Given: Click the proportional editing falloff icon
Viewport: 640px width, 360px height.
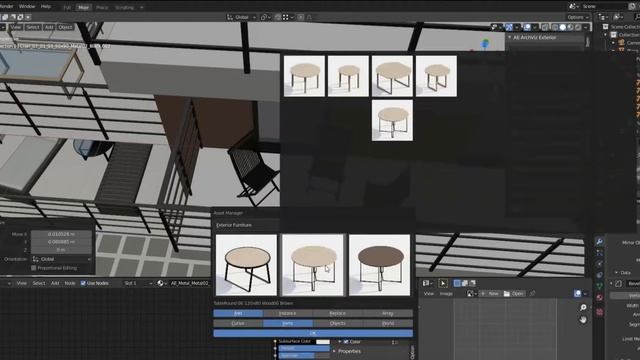Looking at the screenshot, I should pos(309,17).
